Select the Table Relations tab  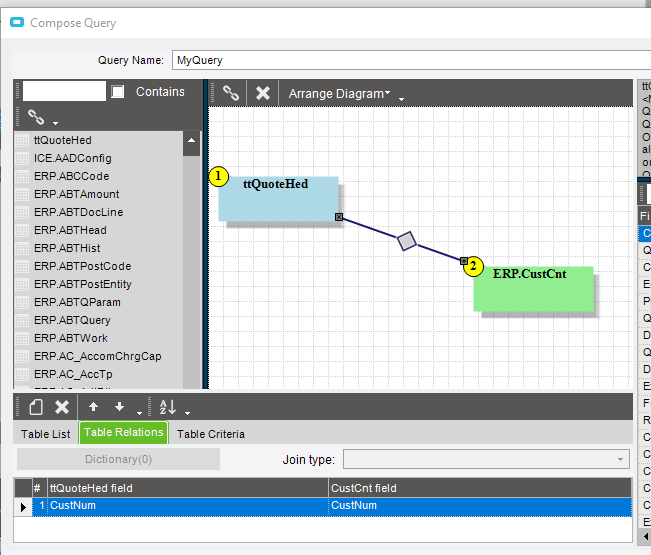pos(124,433)
